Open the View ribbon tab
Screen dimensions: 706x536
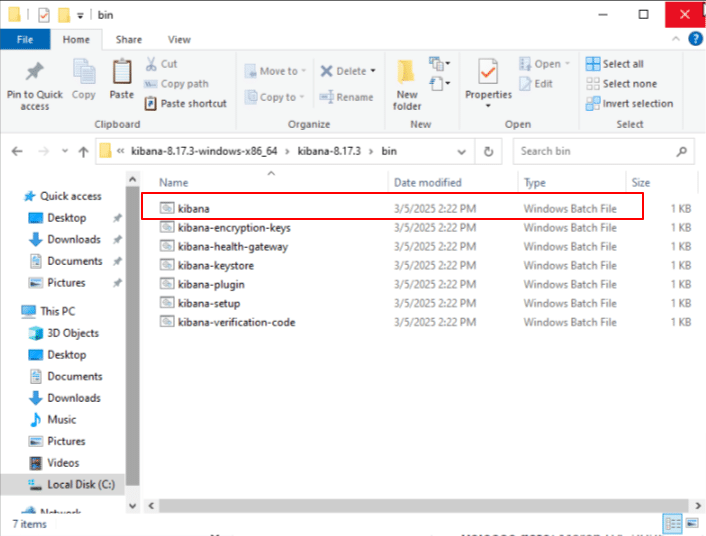click(179, 40)
